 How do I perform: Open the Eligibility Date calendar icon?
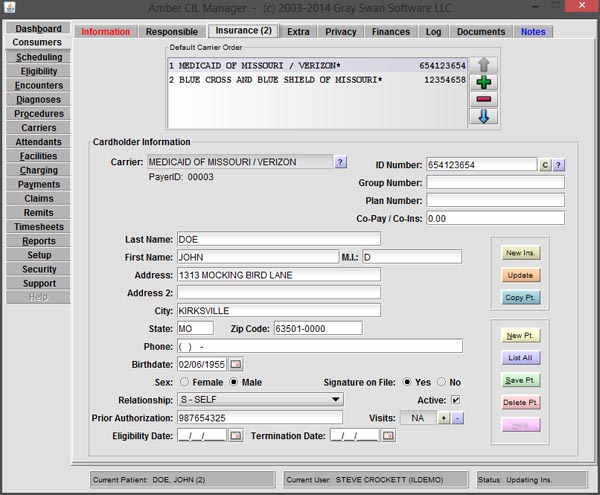pyautogui.click(x=236, y=435)
